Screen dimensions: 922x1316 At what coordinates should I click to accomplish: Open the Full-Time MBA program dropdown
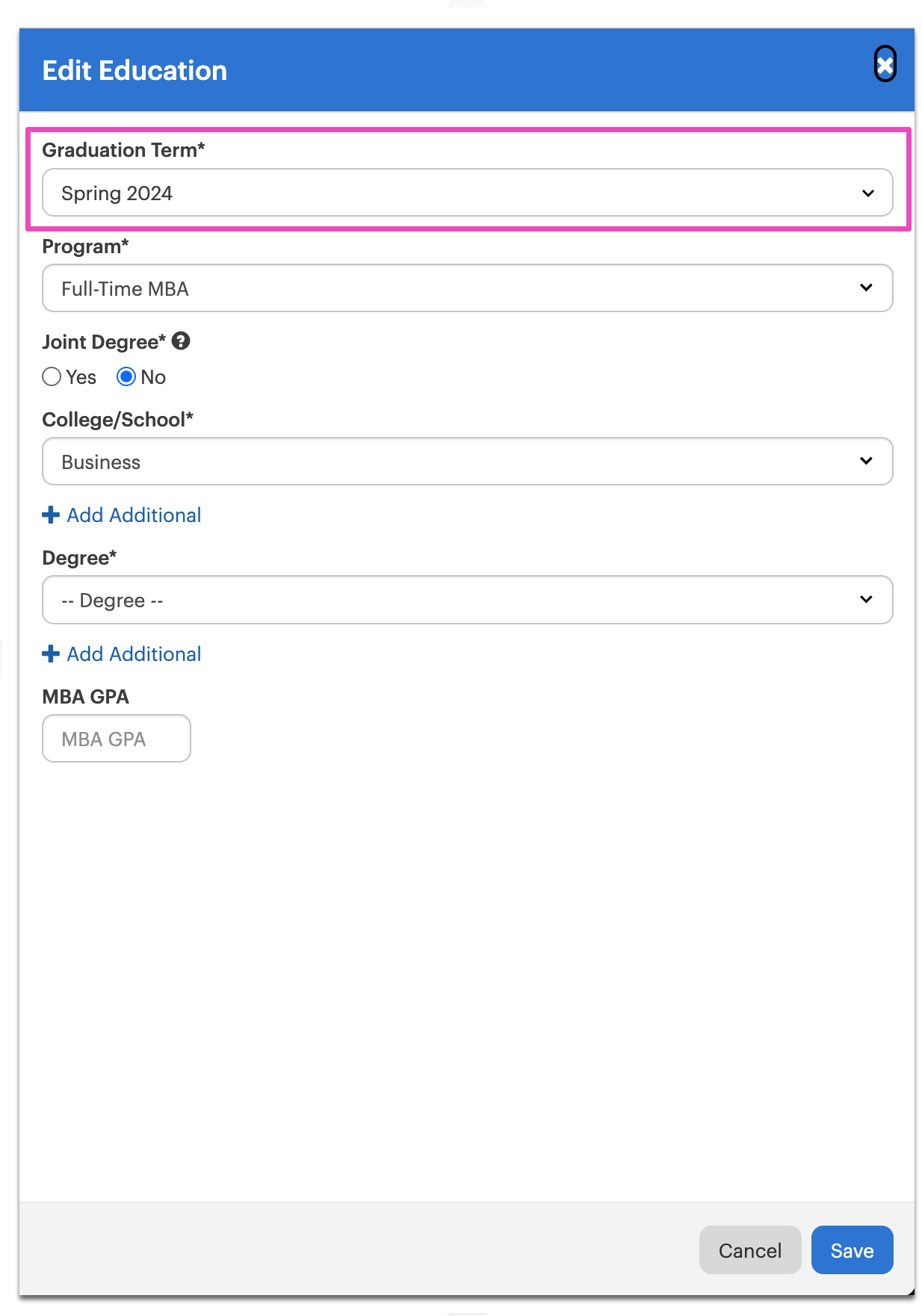(468, 288)
